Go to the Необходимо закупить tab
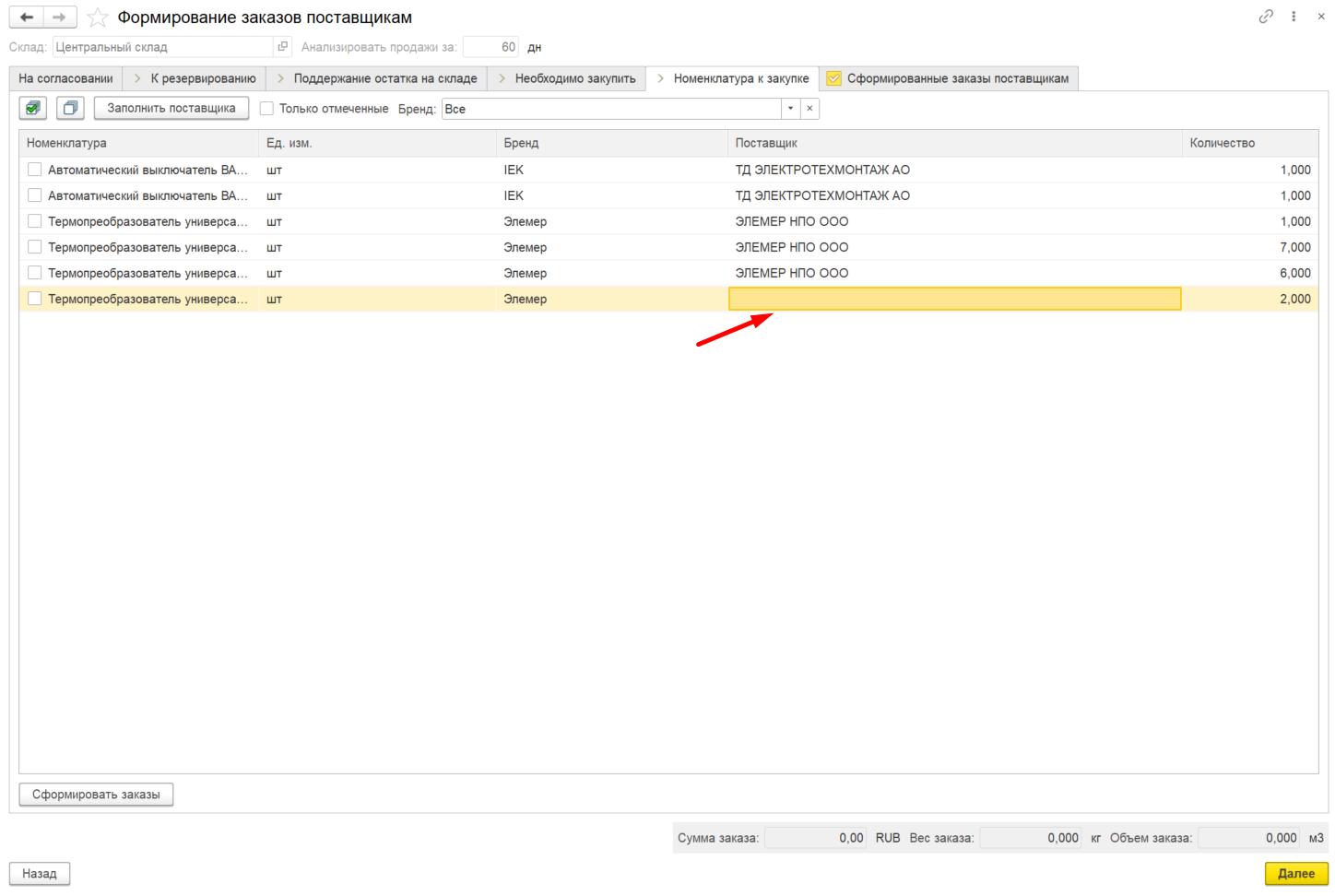Viewport: 1335px width, 896px height. pos(567,78)
